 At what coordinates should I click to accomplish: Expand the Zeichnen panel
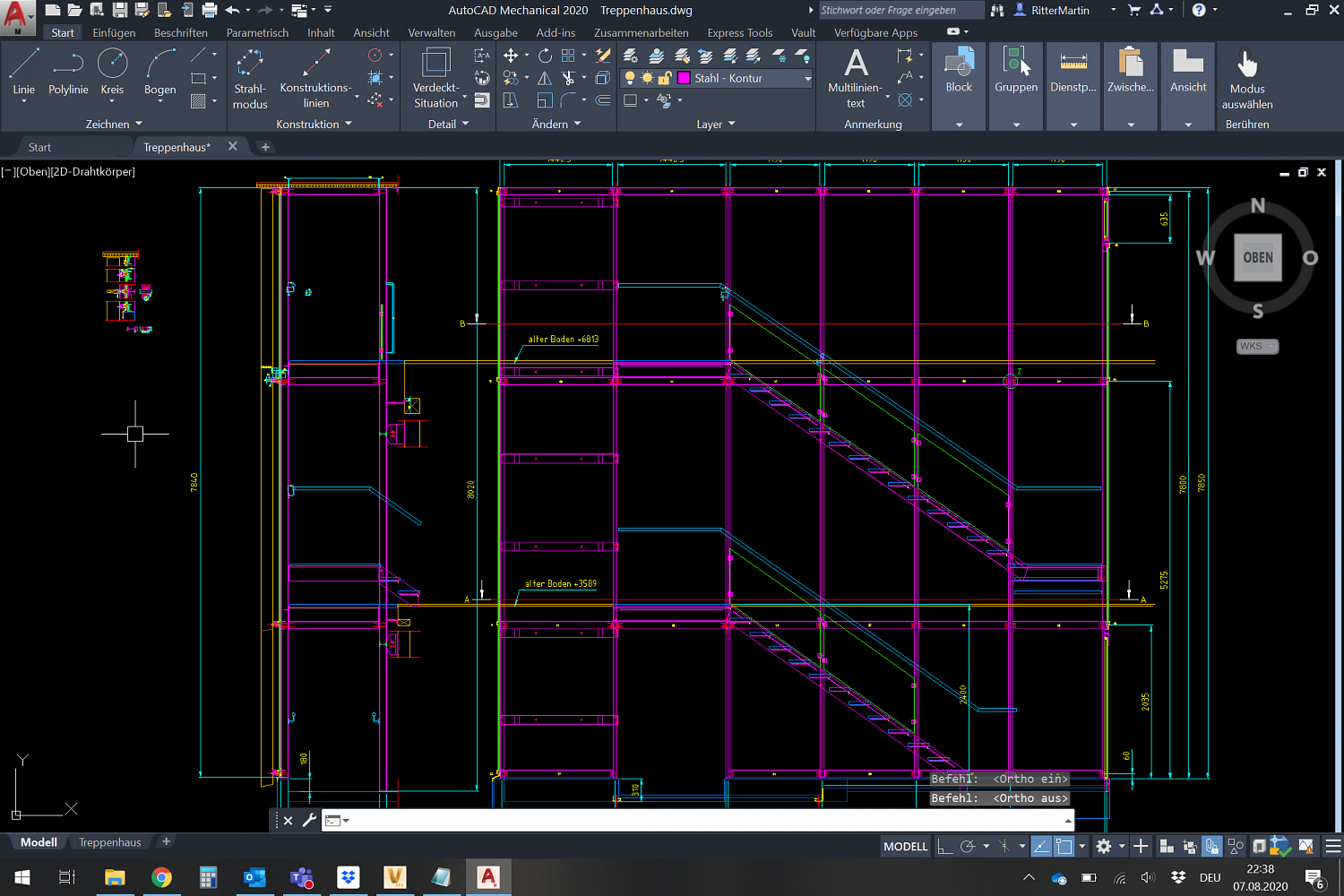[x=113, y=124]
